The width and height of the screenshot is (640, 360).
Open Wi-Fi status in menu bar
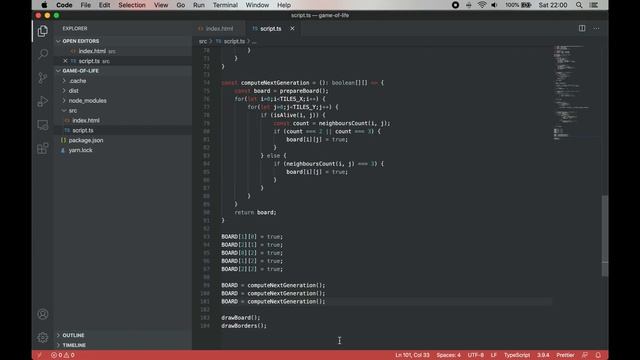point(482,5)
